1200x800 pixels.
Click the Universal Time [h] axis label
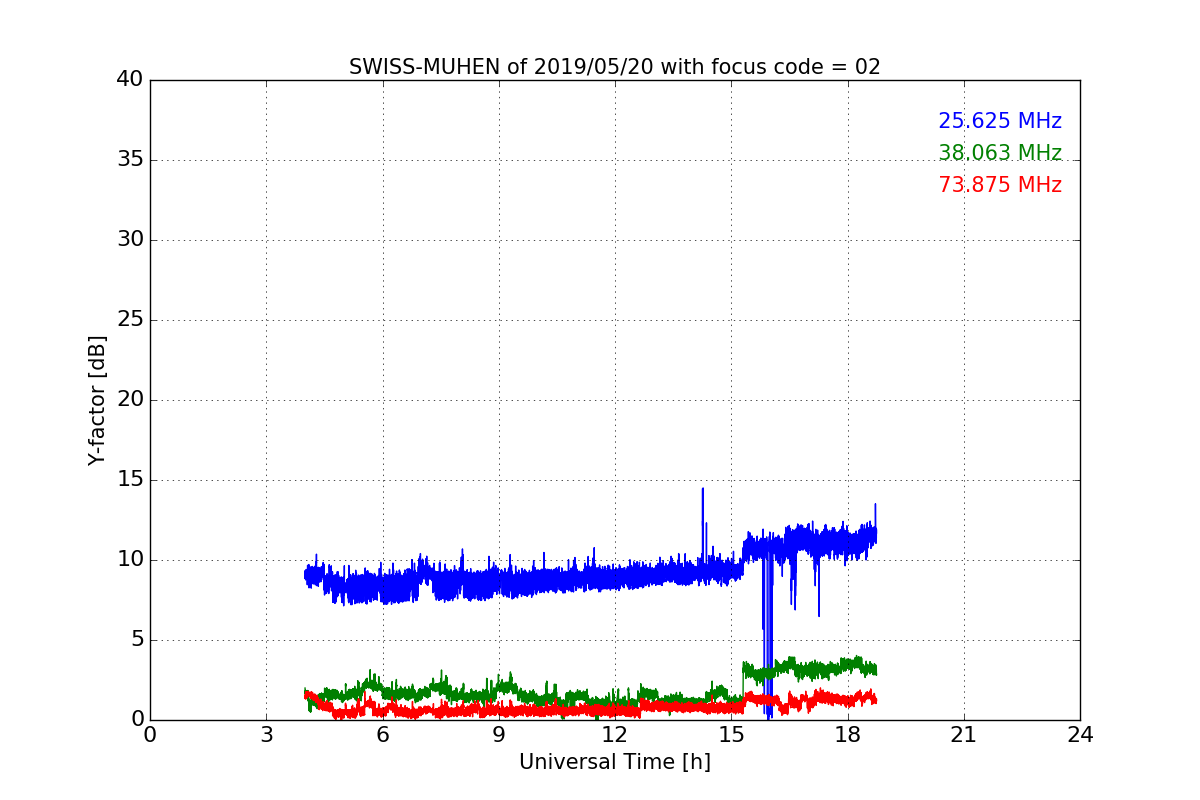[x=615, y=762]
